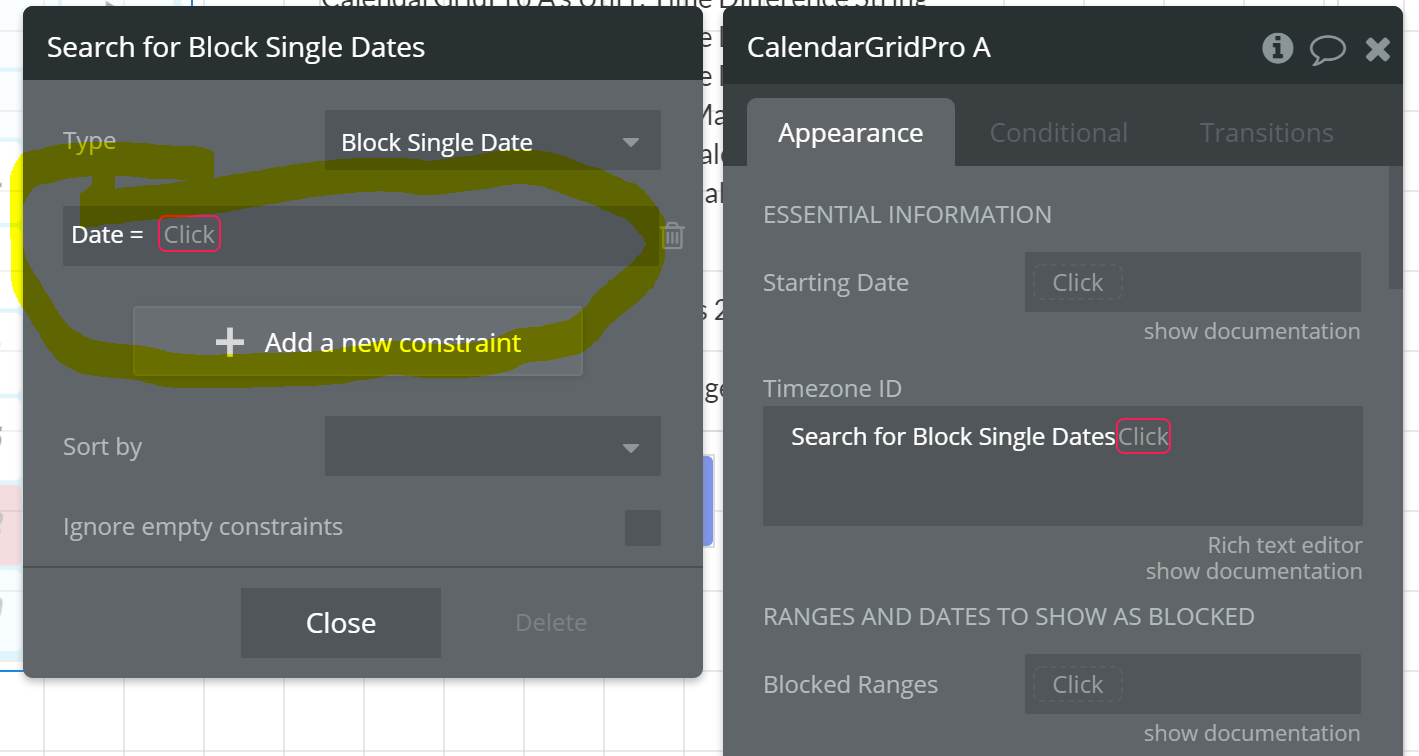Toggle Ignore empty constraints checkbox
The image size is (1419, 756).
(x=642, y=527)
